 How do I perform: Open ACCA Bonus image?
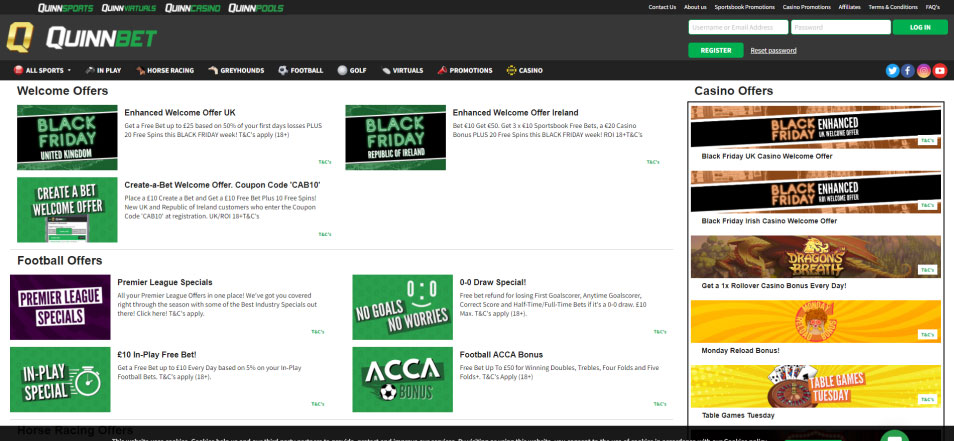tap(402, 380)
